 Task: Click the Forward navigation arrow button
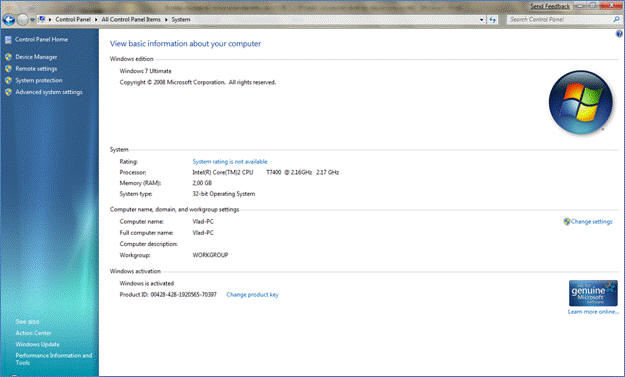[22, 19]
